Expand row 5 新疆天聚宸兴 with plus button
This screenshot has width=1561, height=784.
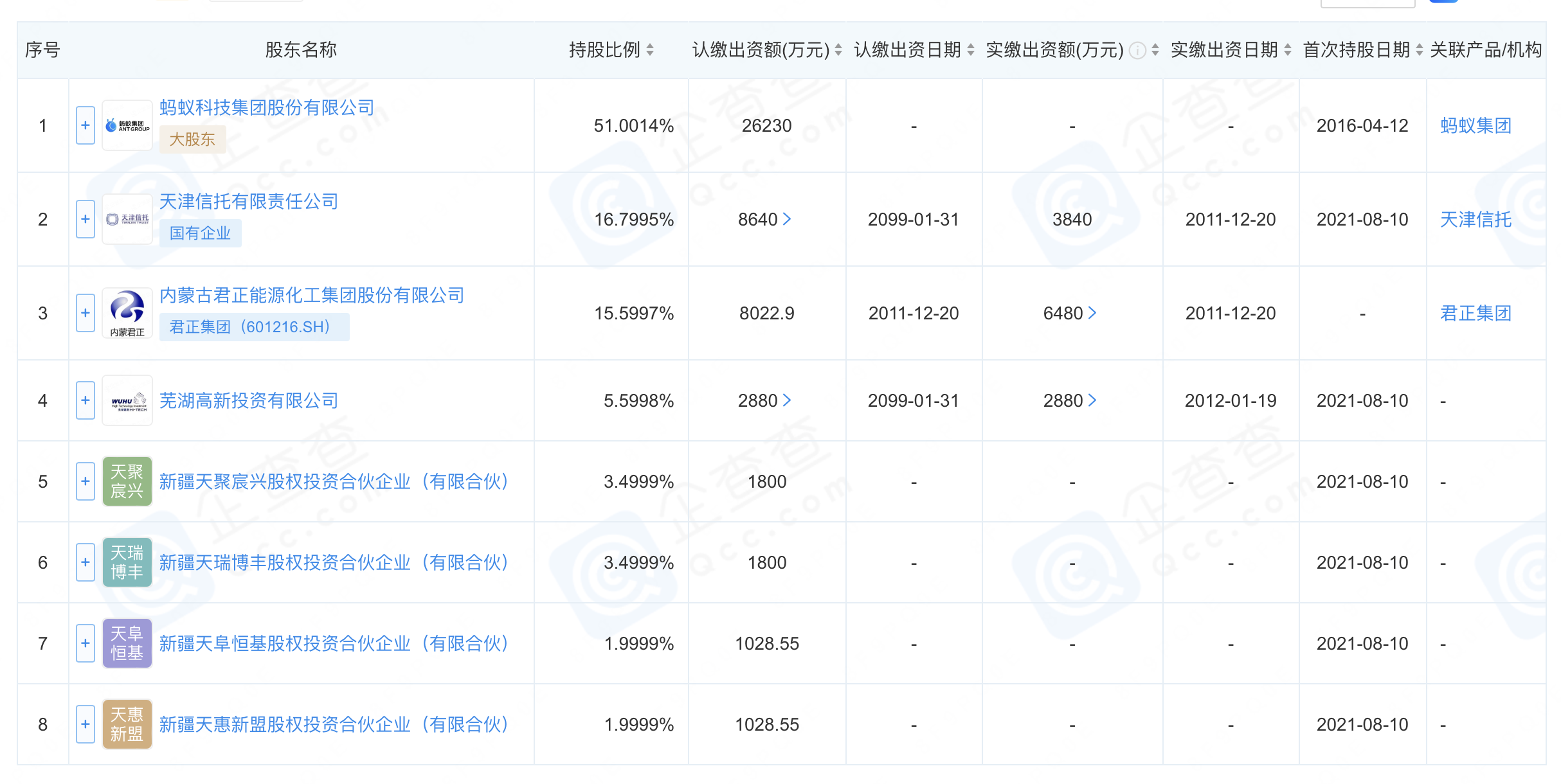[86, 481]
